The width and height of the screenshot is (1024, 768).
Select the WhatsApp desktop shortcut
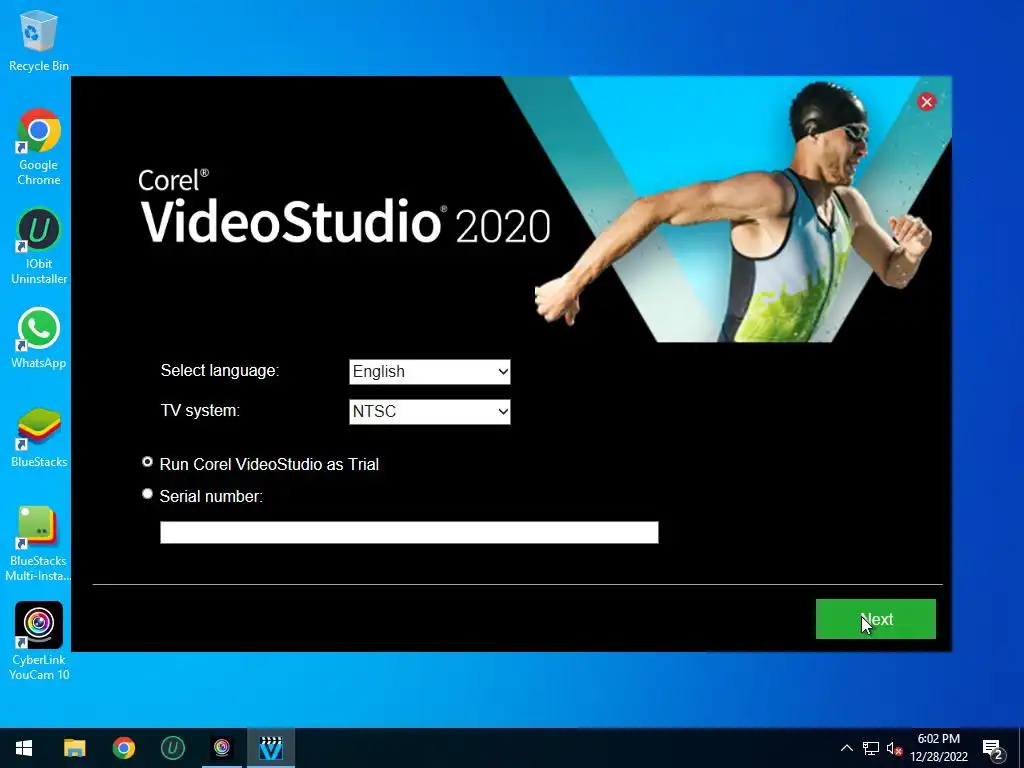(39, 338)
